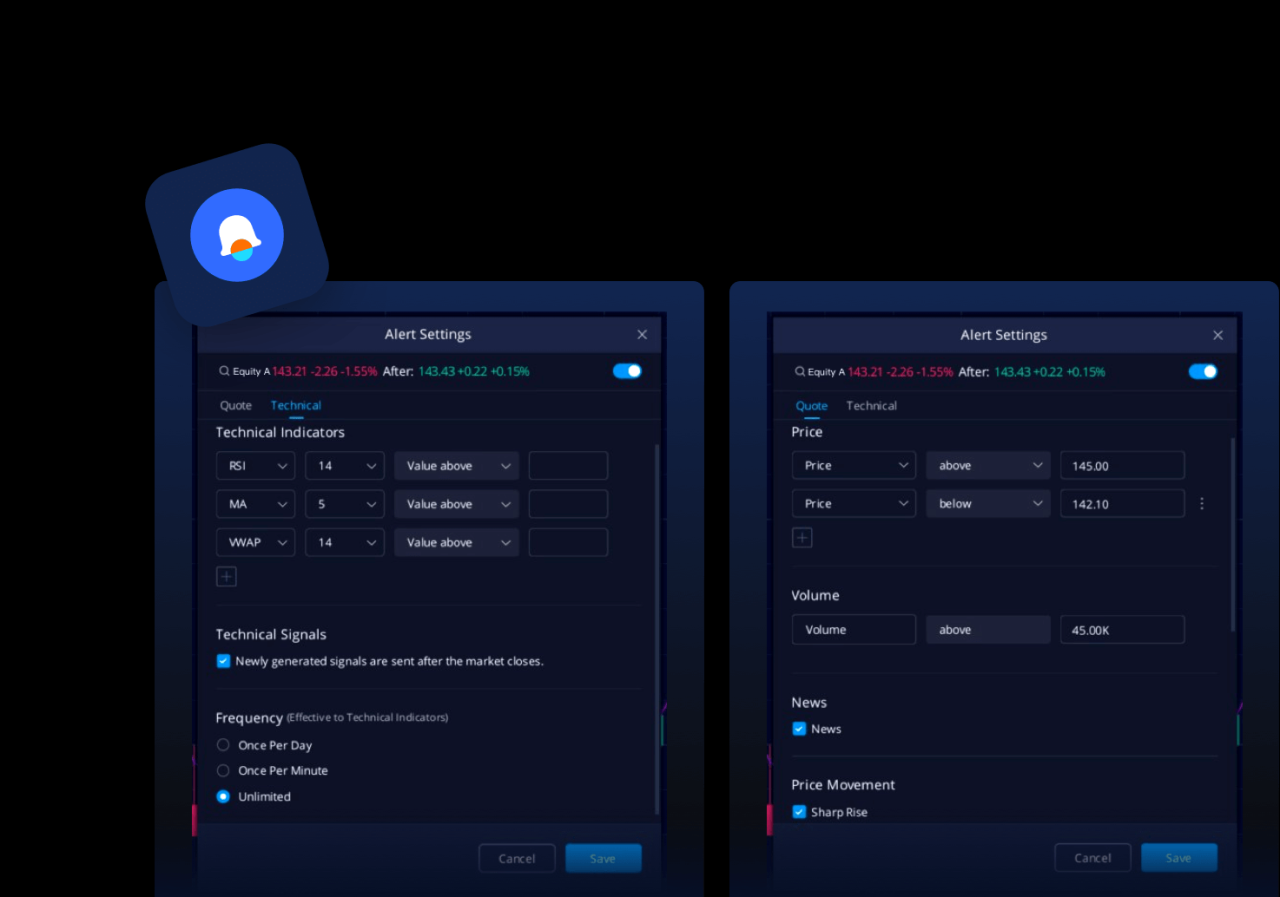Click Save in right Alert Settings window
1280x897 pixels.
click(x=1179, y=858)
